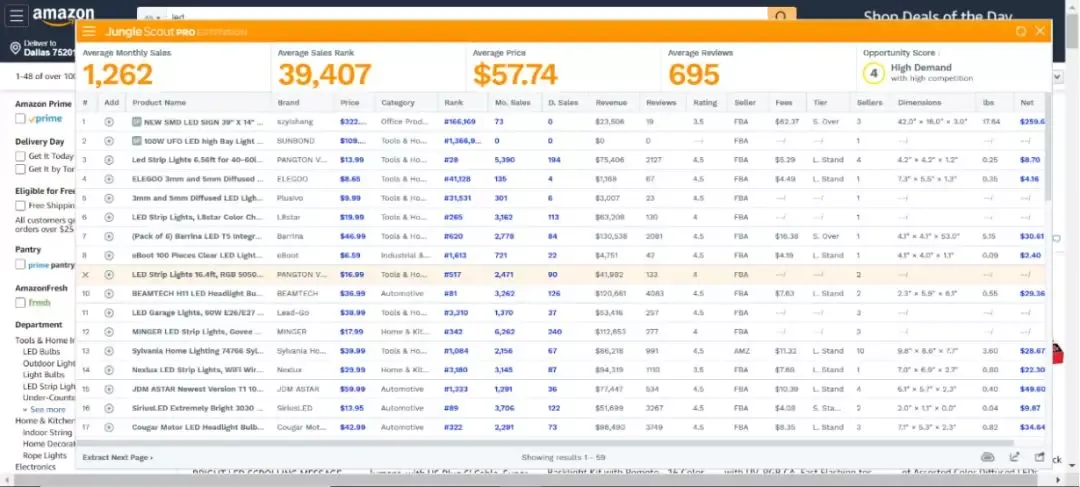Viewport: 1080px width, 487px height.
Task: Open the Amazon hamburger menu
Action: coord(17,16)
